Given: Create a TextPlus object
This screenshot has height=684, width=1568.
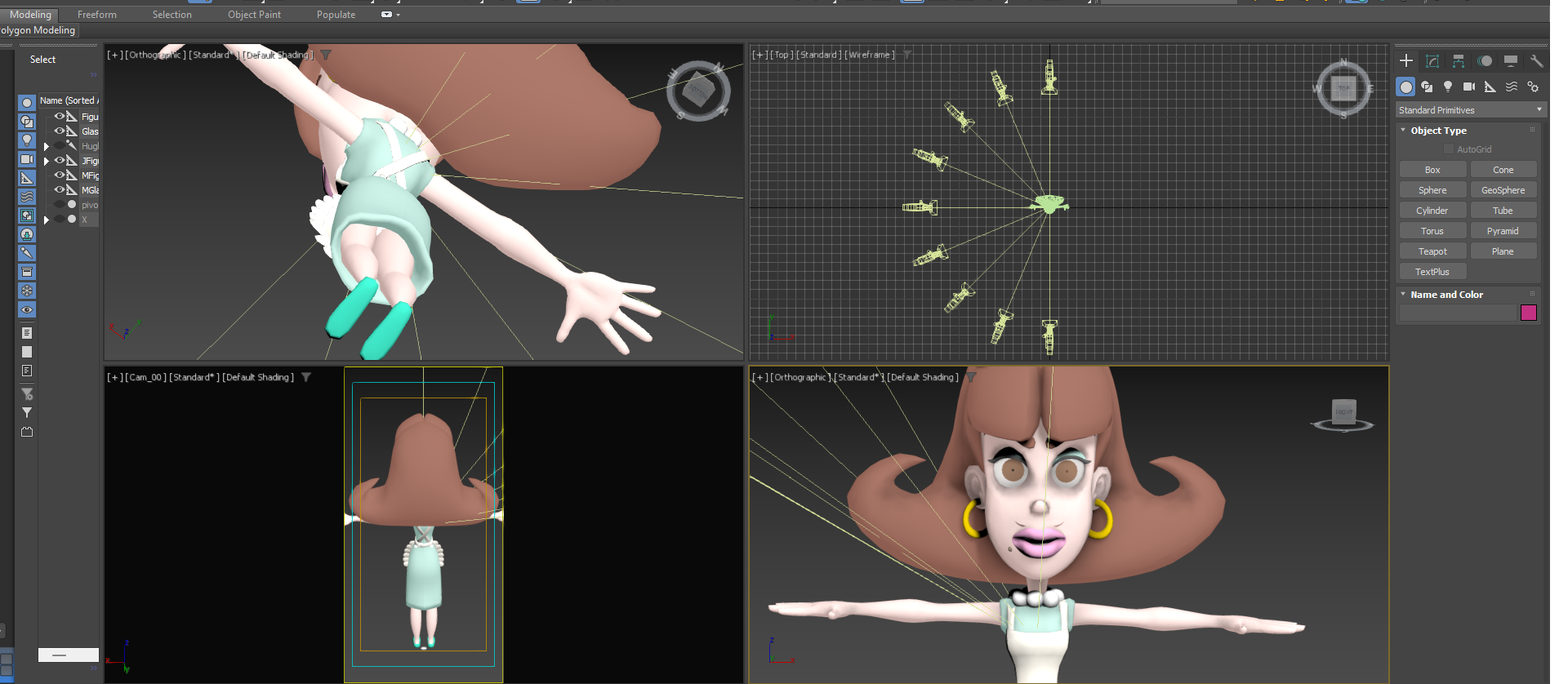Looking at the screenshot, I should tap(1432, 272).
